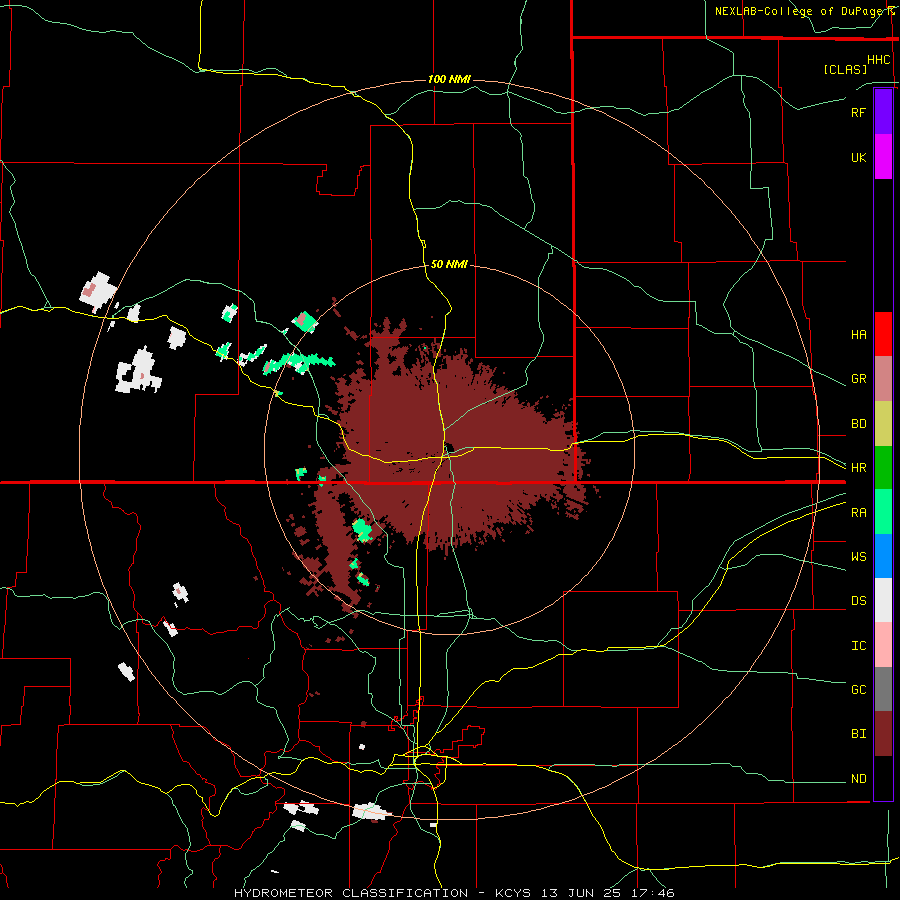Click the [CLAS] units label
900x900 pixels.
[845, 70]
